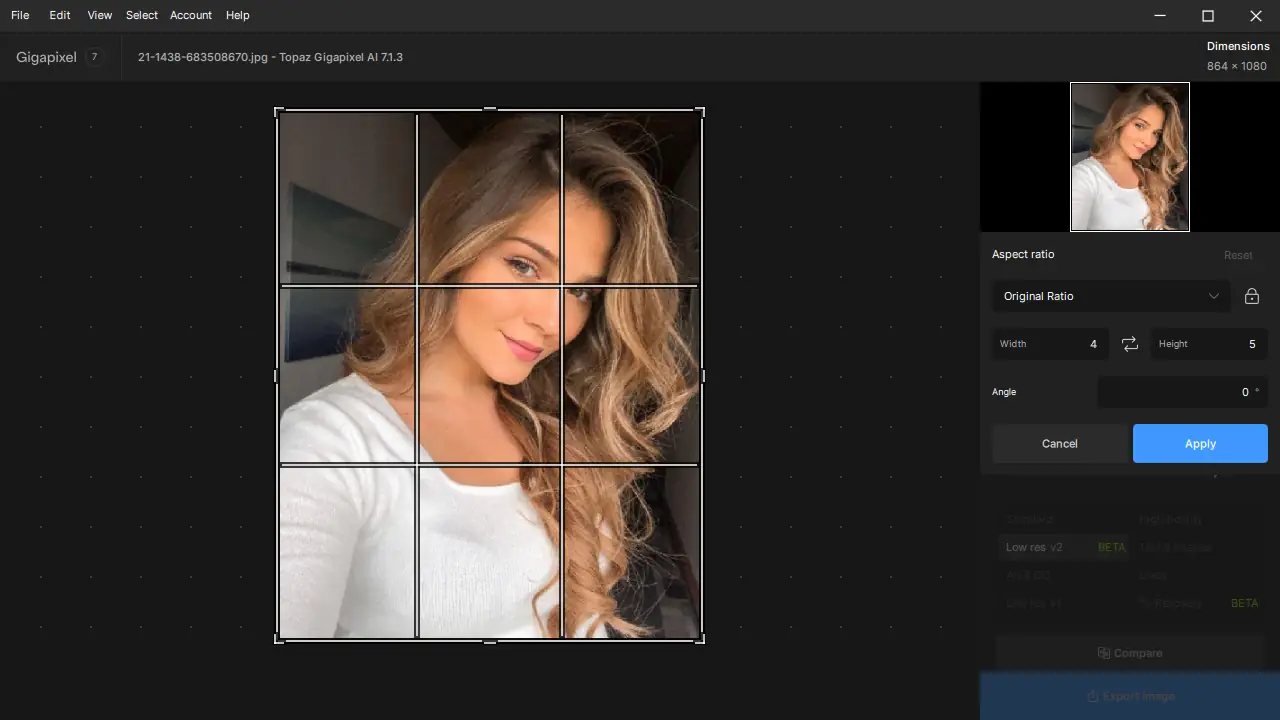1280x720 pixels.
Task: Click the Gigapixel logo text
Action: (46, 57)
